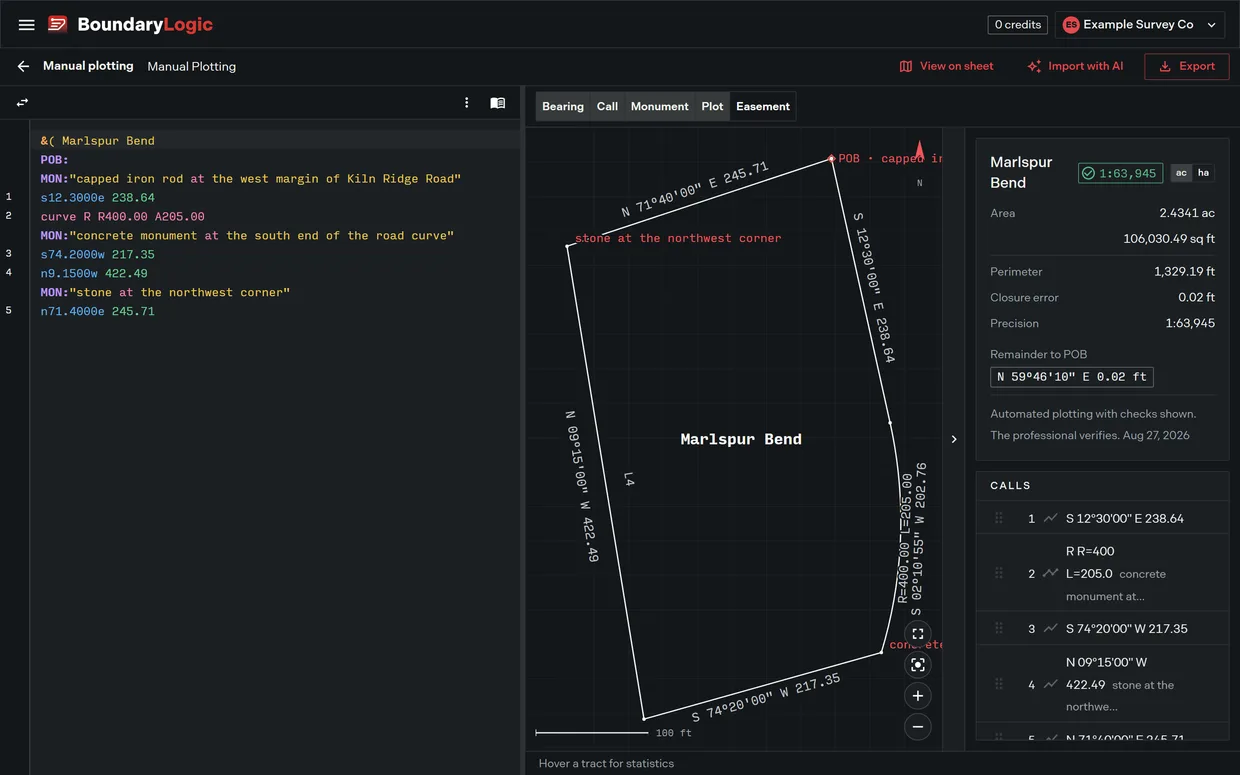Click the Example Survey Co avatar
The image size is (1240, 775).
pos(1071,25)
